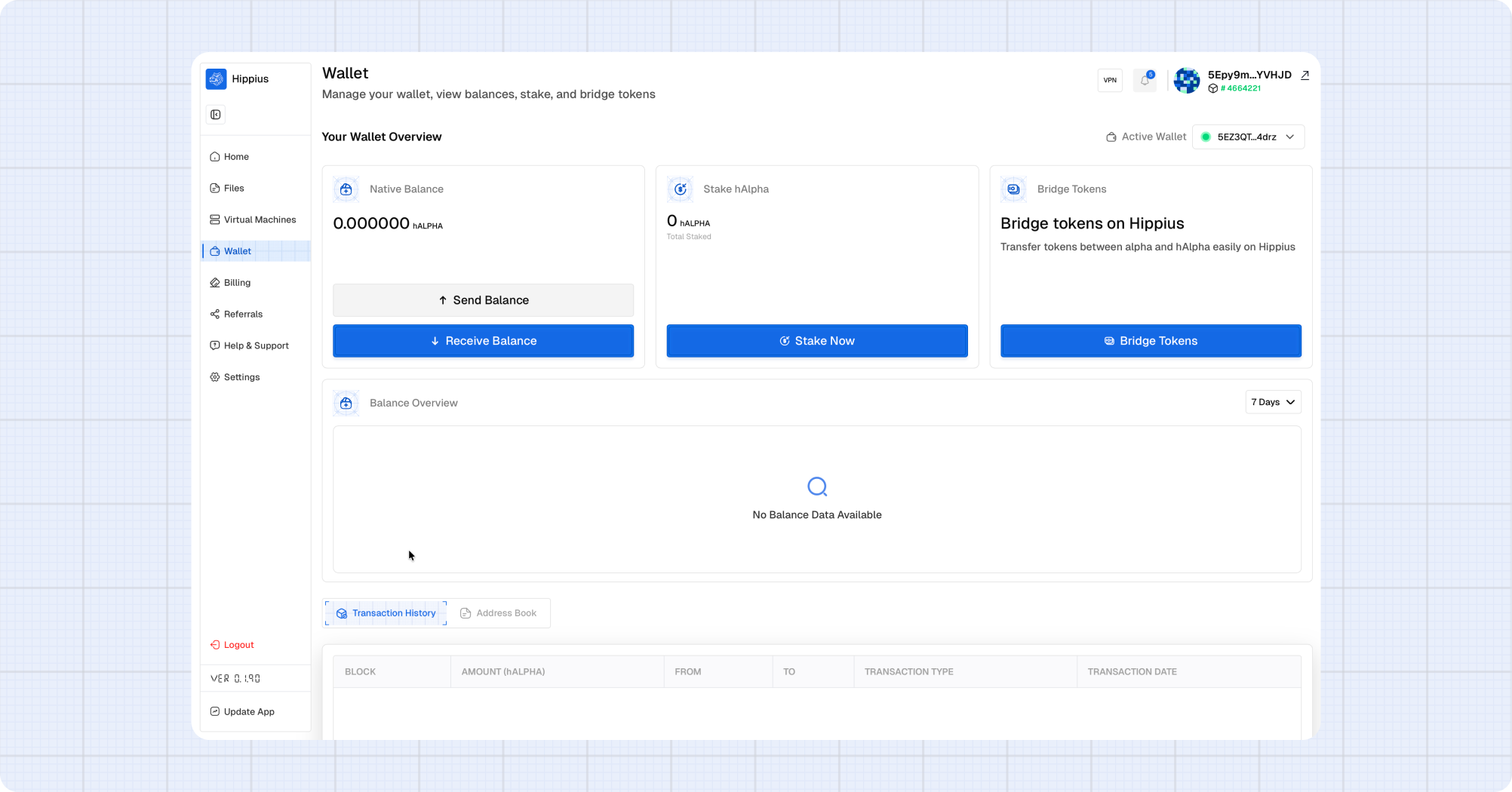Click the red Logout link
This screenshot has width=1512, height=792.
click(231, 645)
